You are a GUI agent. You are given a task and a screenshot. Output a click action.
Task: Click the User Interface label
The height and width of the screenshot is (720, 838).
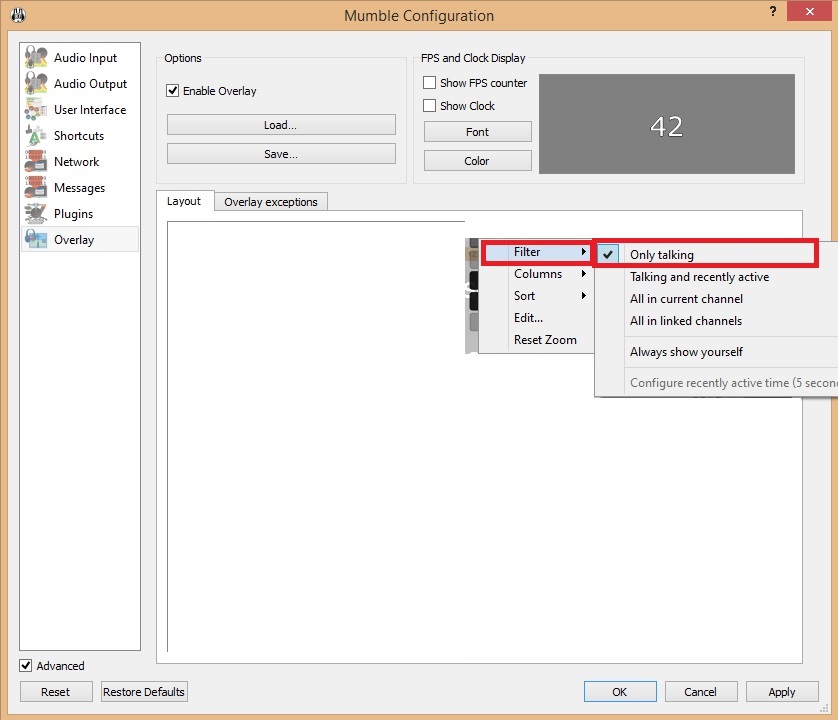[x=90, y=110]
